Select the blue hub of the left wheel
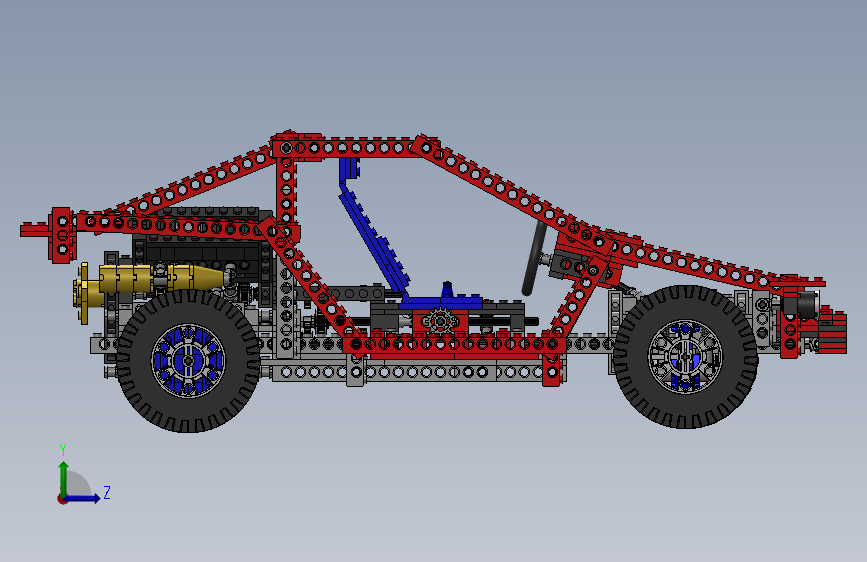 (189, 361)
